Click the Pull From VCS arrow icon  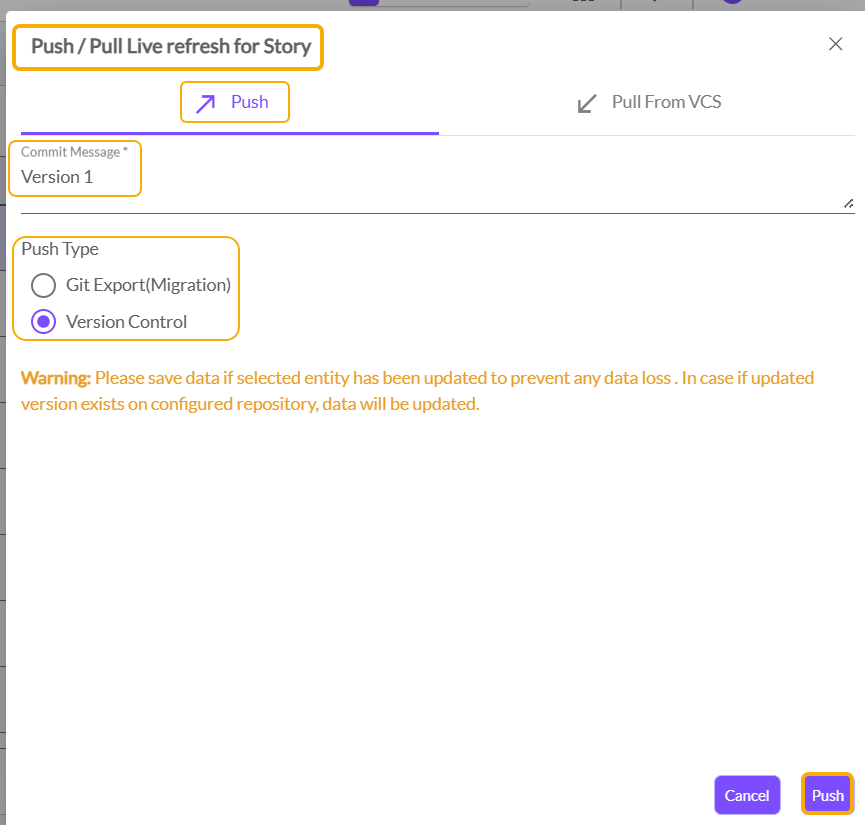click(588, 103)
